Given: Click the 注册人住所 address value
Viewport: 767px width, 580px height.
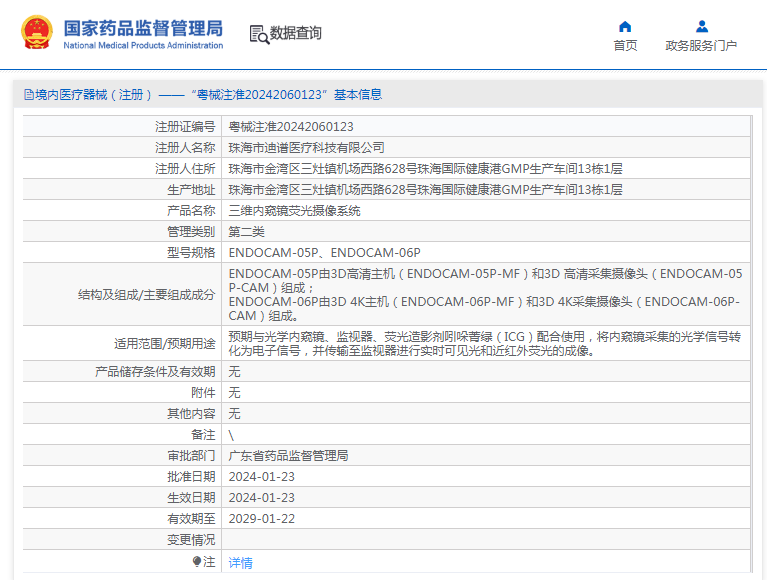Looking at the screenshot, I should 425,169.
